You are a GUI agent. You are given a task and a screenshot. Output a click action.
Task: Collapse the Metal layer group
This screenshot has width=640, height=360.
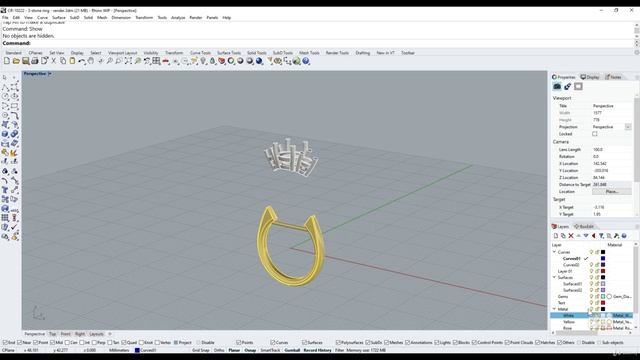pyautogui.click(x=554, y=309)
